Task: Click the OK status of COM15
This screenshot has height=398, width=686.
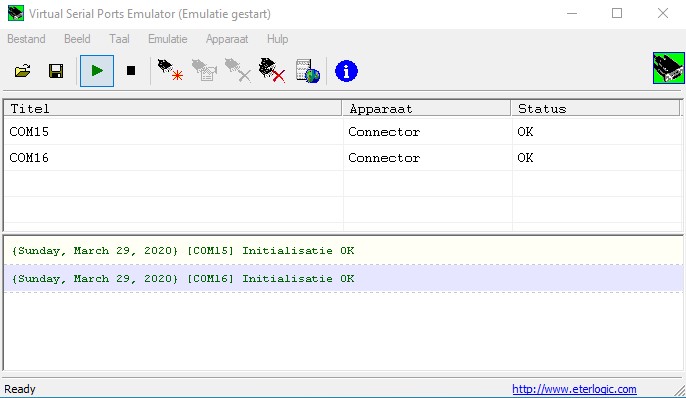Action: (x=525, y=132)
